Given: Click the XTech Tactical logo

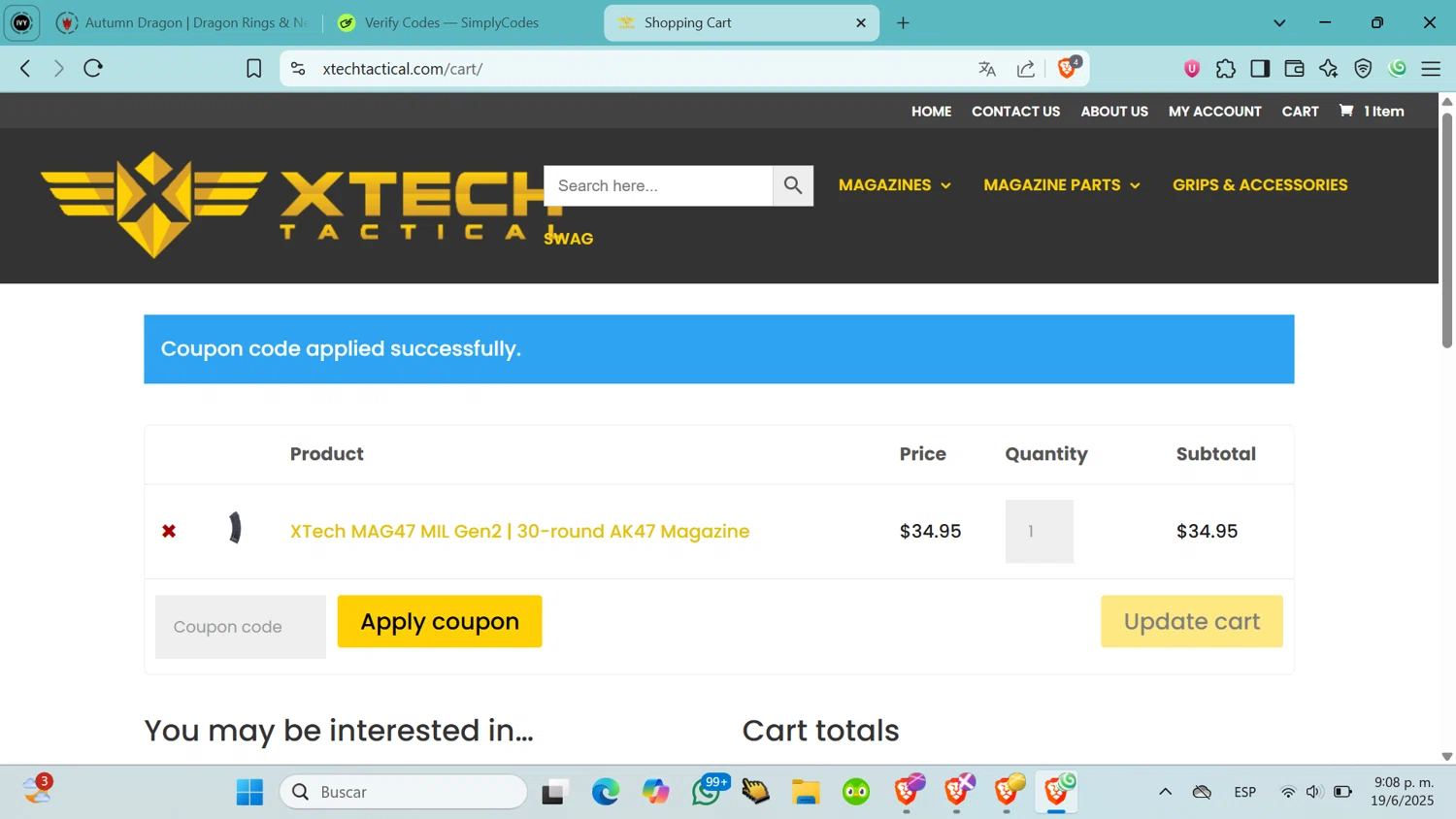Looking at the screenshot, I should point(301,205).
